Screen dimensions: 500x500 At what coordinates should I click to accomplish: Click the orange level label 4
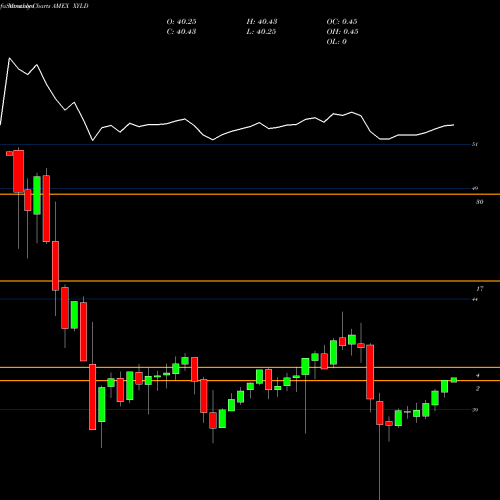point(478,376)
